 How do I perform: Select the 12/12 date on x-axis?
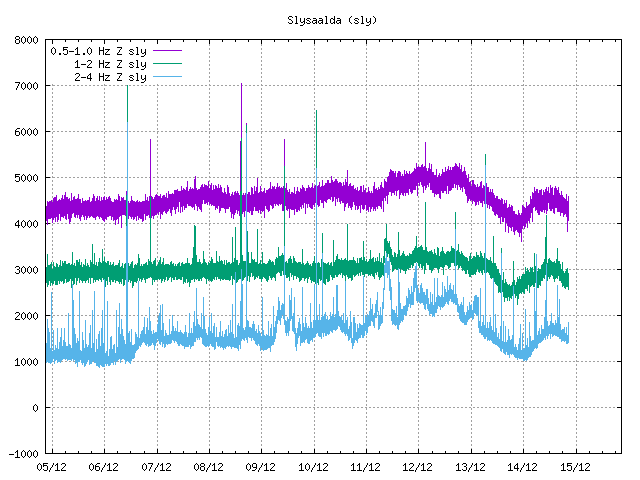coord(418,467)
